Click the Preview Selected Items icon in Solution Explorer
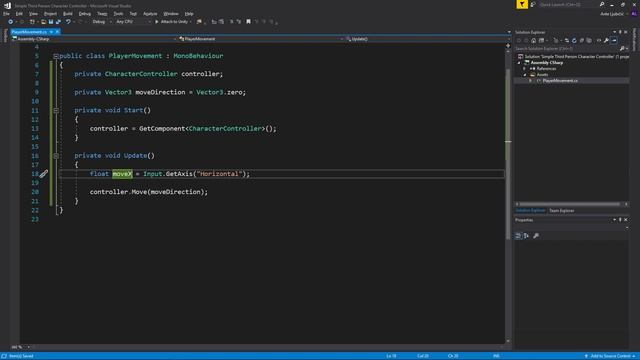This screenshot has width=640, height=360. (614, 40)
